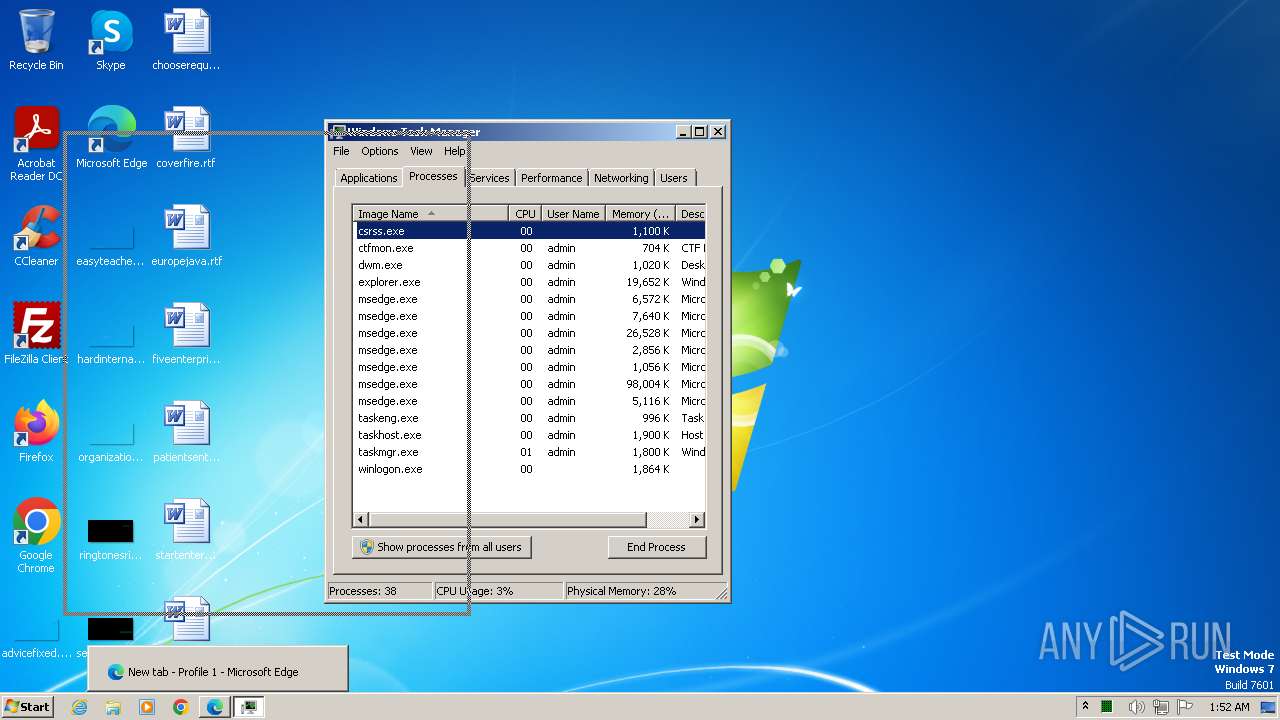Select the FileZilla Client desktop icon
This screenshot has height=720, width=1280.
36,334
